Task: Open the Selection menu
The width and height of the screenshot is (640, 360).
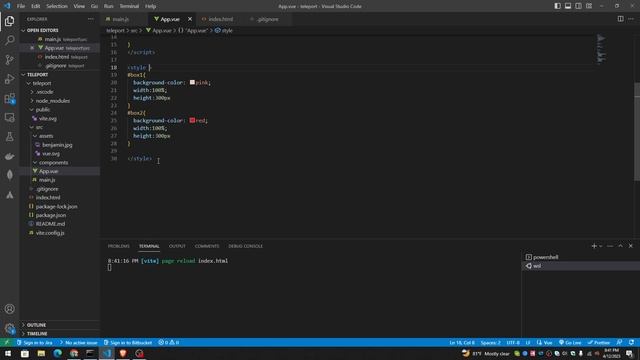Action: 57,6
